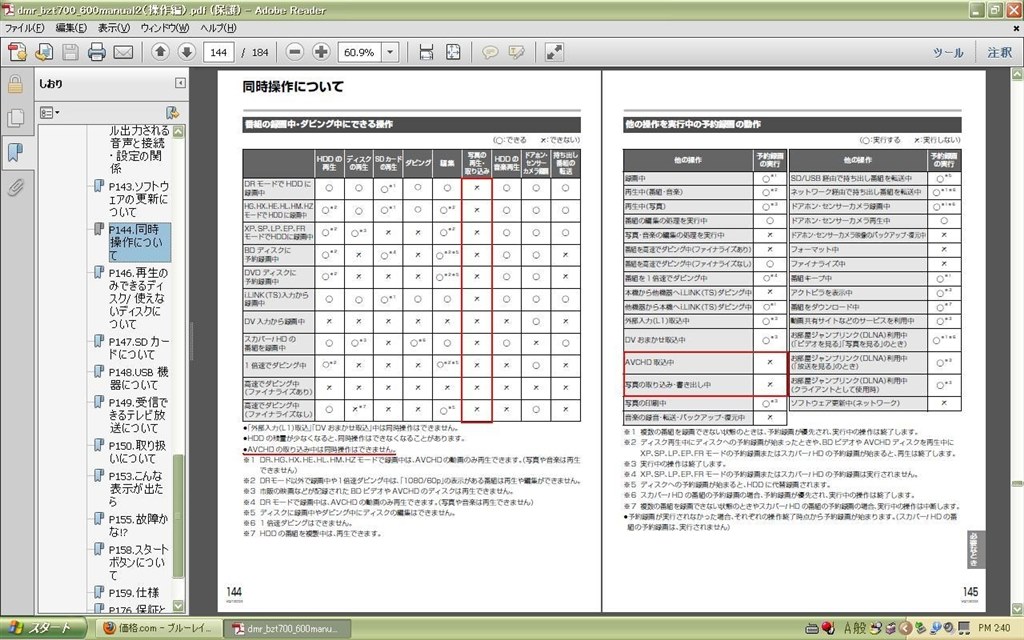Viewport: 1024px width, 640px height.
Task: Click the document vertical scrollbar thumb
Action: 1017,484
